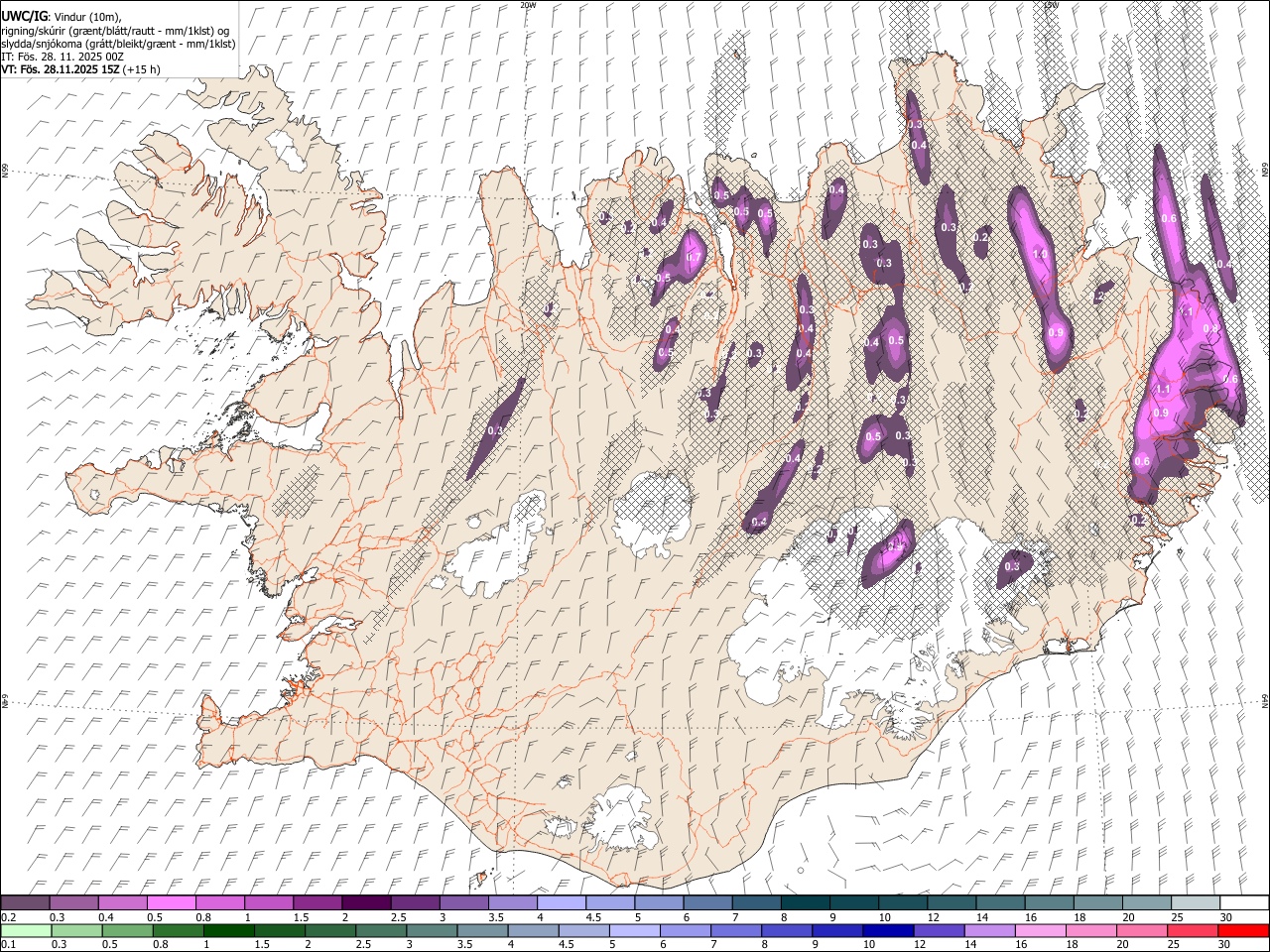This screenshot has height=952, width=1270.
Task: Click the '1.0' precipitation value on the map
Action: (x=1041, y=255)
